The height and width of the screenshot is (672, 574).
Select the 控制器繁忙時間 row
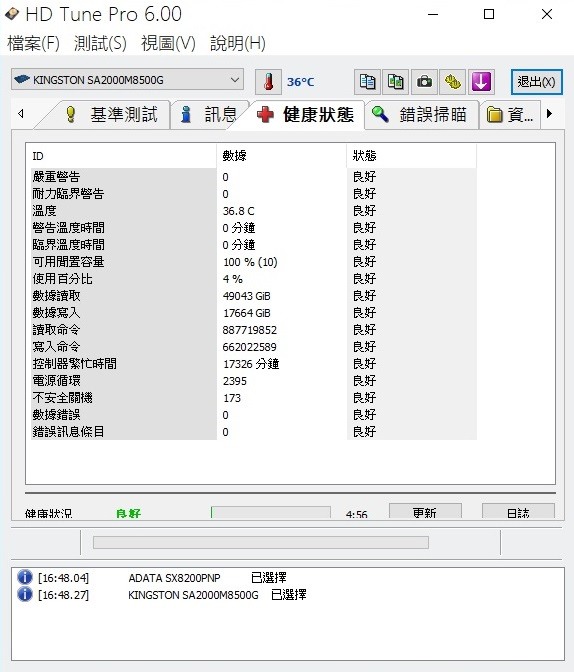click(x=254, y=364)
